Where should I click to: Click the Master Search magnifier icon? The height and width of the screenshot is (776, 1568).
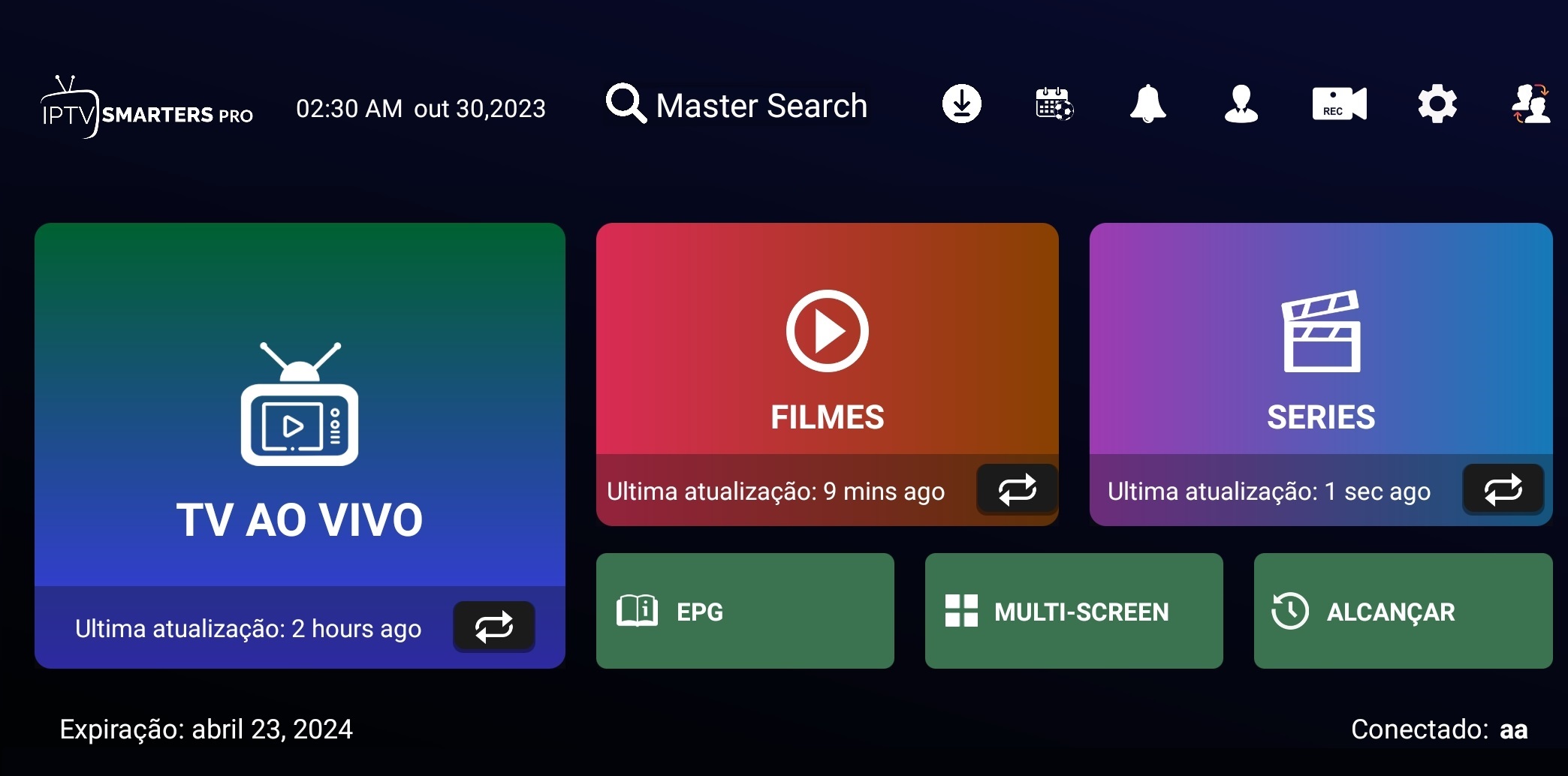(x=626, y=104)
